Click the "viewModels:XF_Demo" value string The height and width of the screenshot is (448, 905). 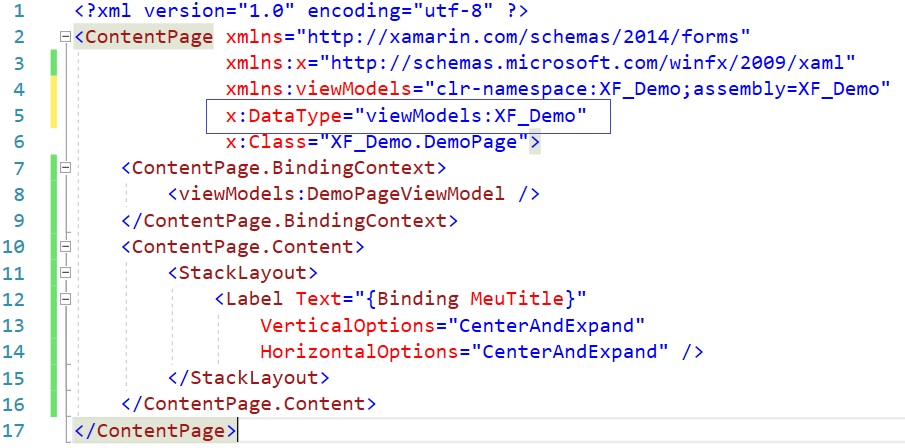[x=470, y=116]
